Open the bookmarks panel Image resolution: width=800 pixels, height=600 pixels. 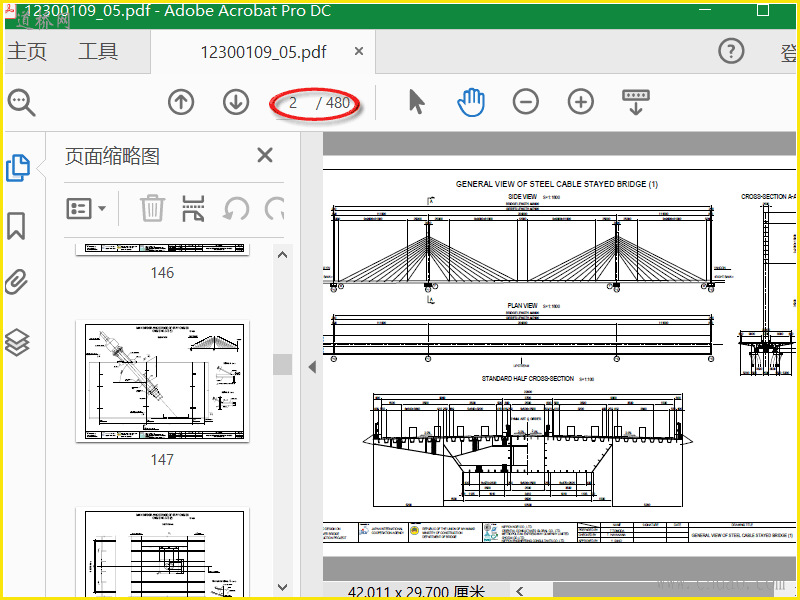[x=16, y=226]
